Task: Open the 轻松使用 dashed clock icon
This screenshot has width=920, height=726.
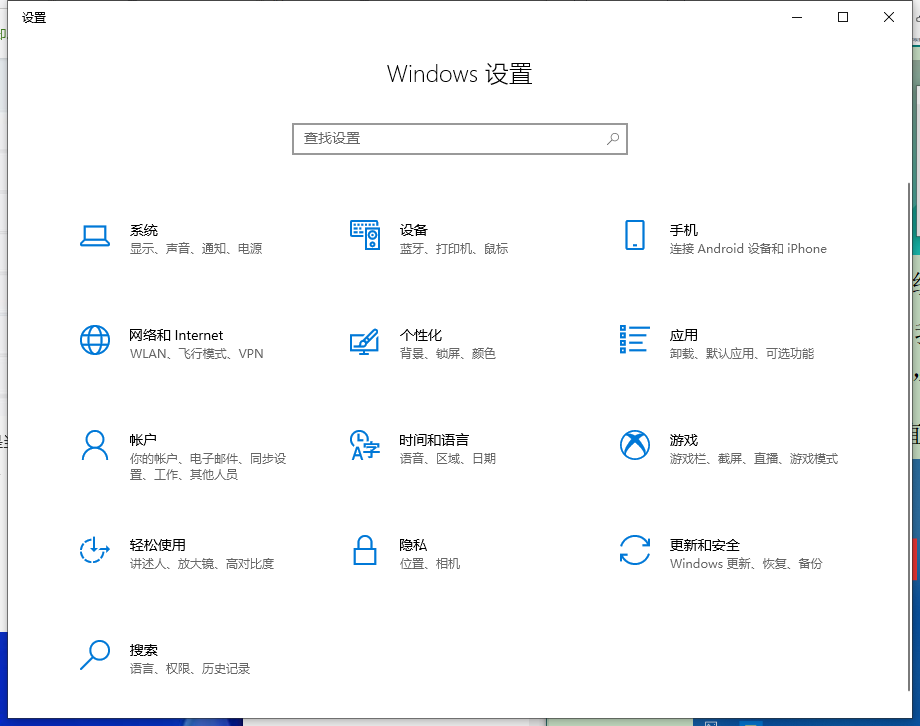Action: [94, 550]
